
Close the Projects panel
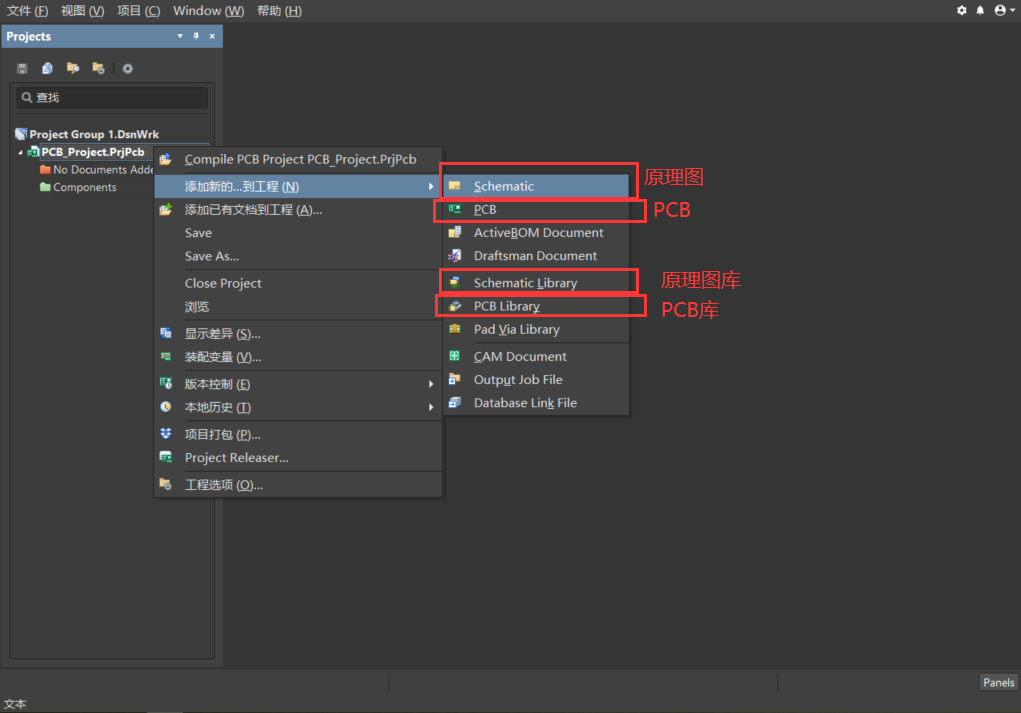pos(212,36)
